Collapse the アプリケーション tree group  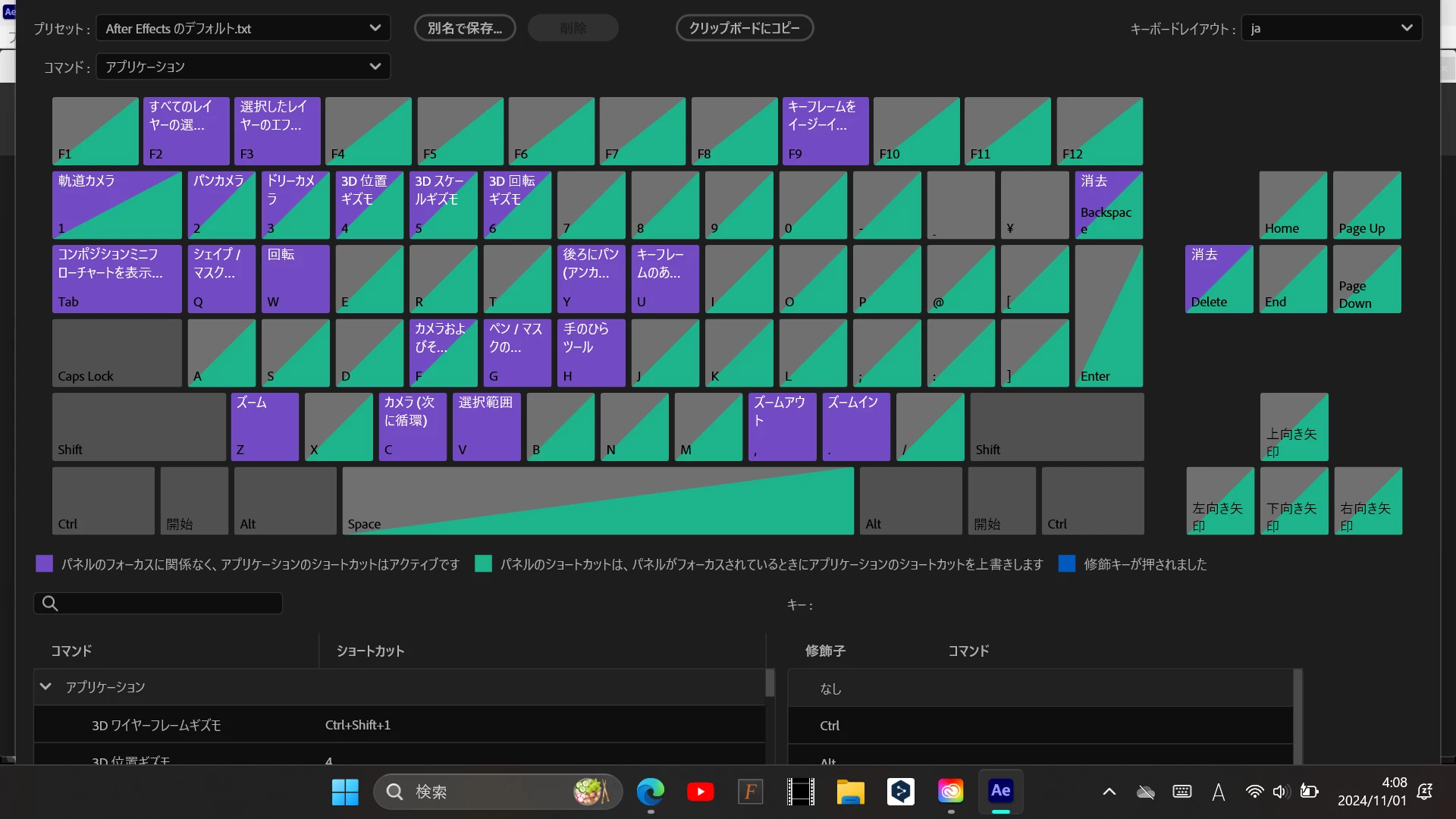(x=45, y=687)
